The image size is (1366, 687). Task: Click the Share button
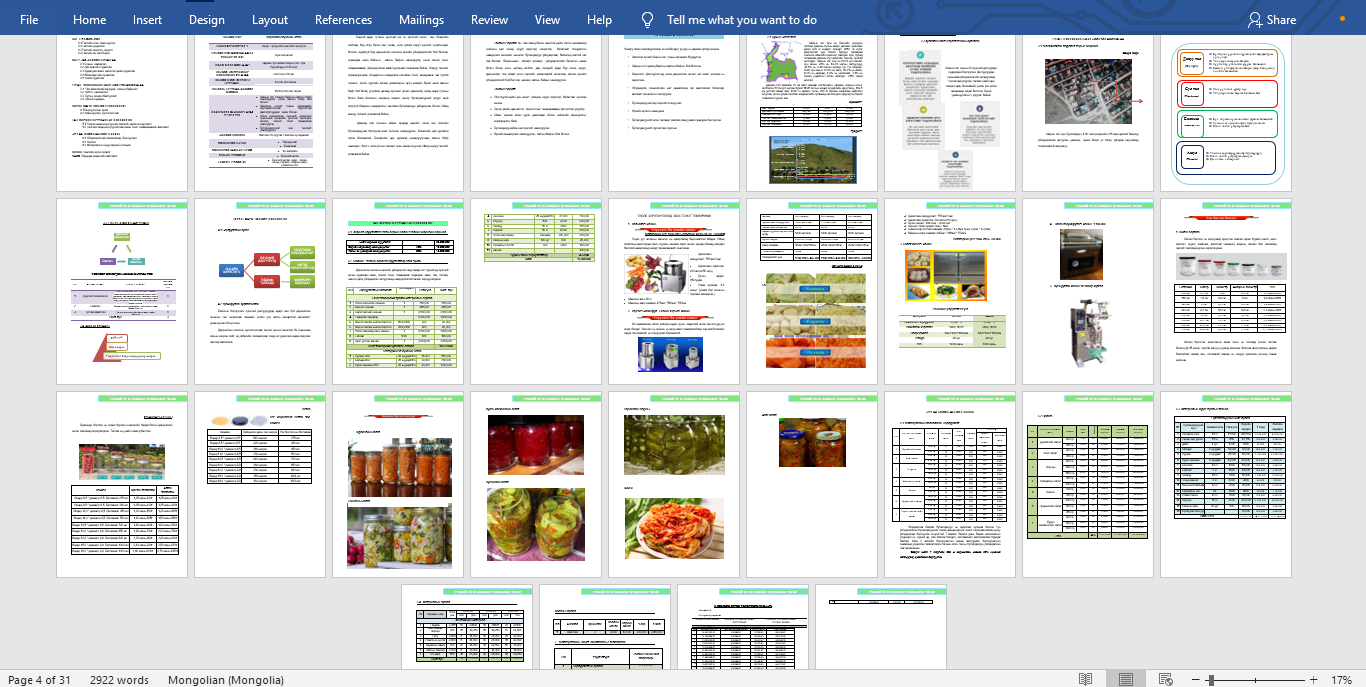click(x=1272, y=20)
